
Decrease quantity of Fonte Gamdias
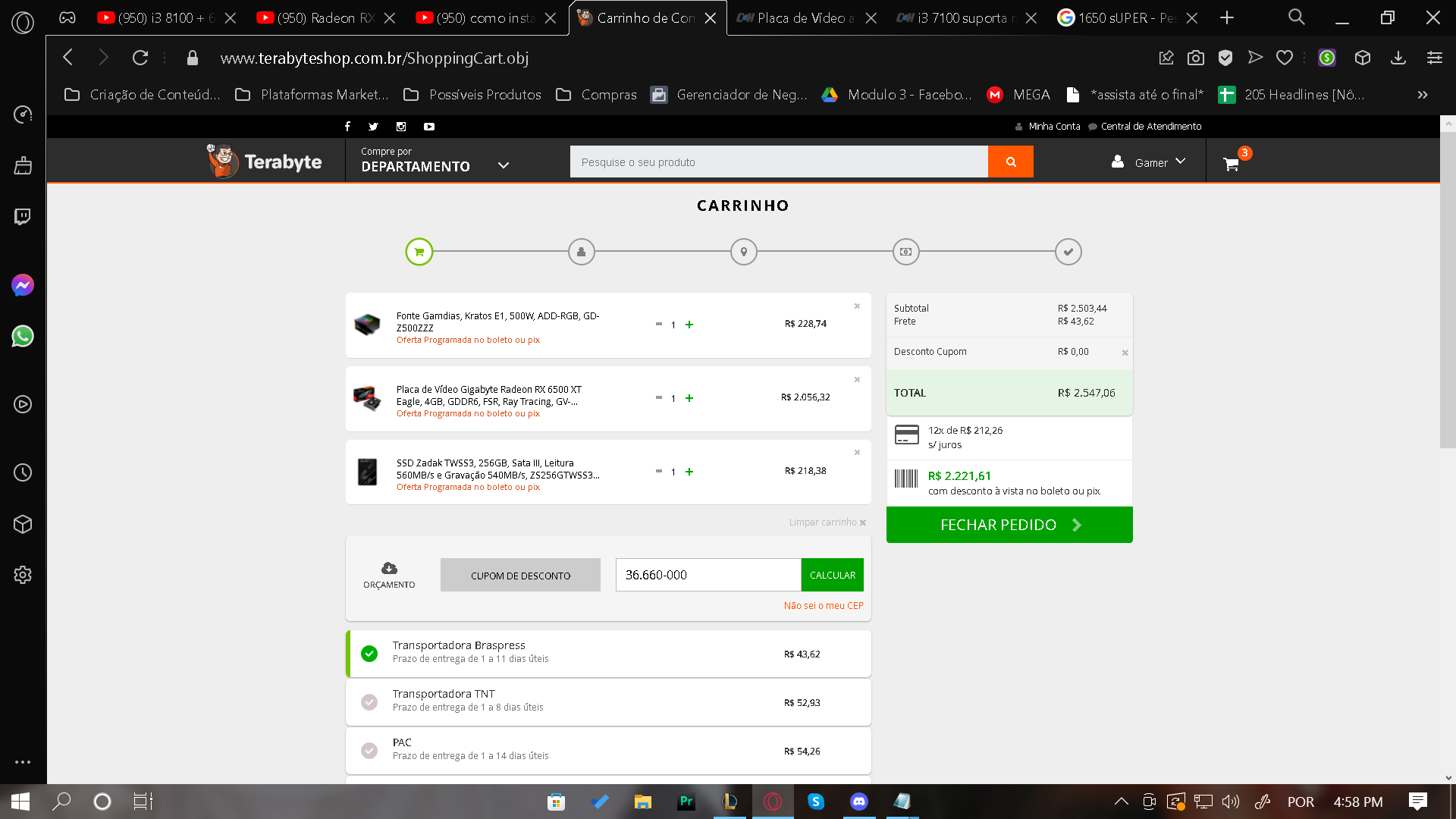click(x=659, y=324)
